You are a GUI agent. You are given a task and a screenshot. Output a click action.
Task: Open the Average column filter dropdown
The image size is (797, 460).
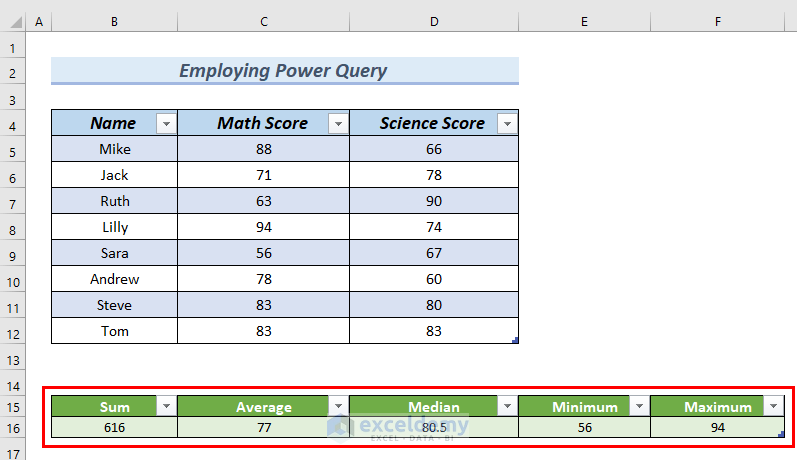point(339,406)
